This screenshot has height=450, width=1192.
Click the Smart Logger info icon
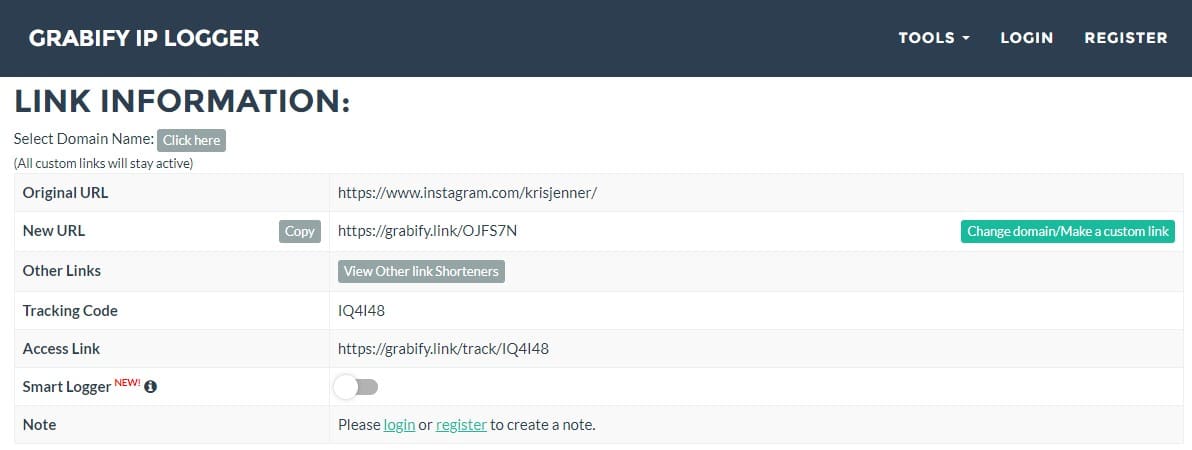(x=151, y=387)
